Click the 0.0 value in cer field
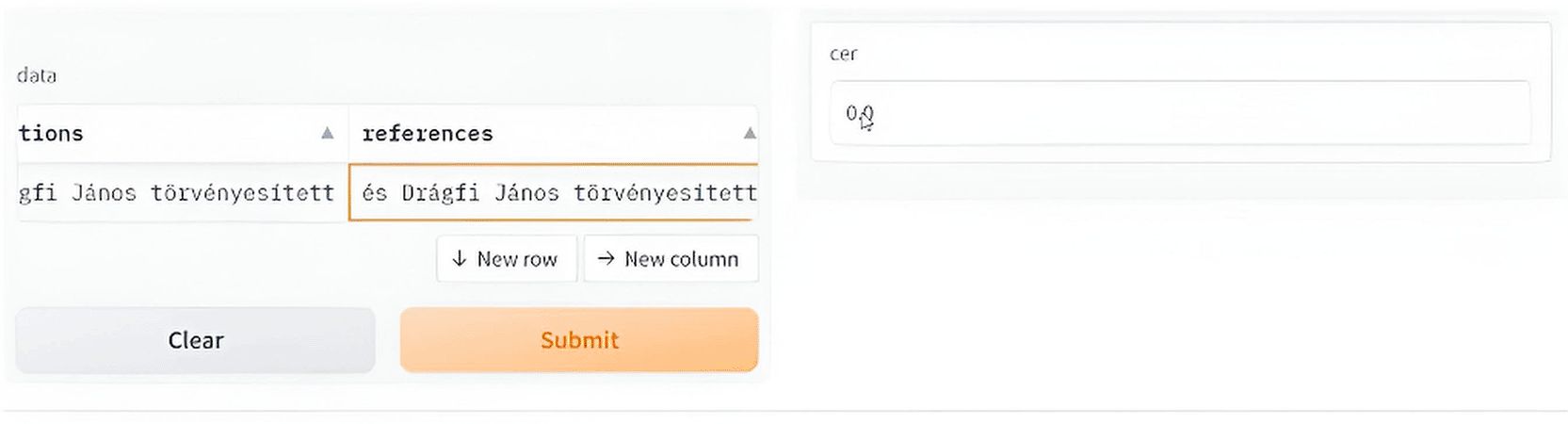The width and height of the screenshot is (1568, 424). 859,114
